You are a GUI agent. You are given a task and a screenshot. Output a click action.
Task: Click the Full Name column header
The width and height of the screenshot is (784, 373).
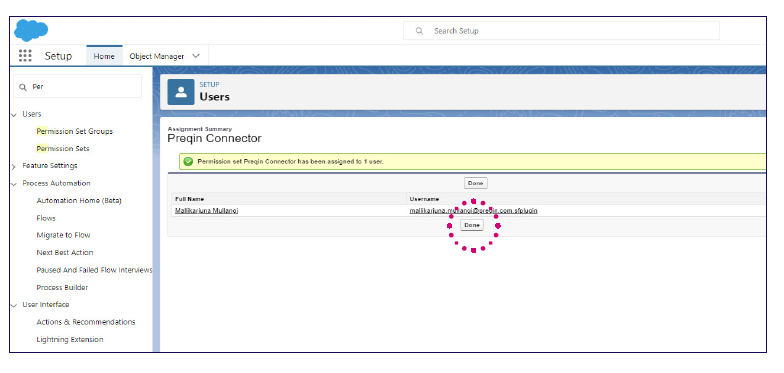click(x=190, y=199)
